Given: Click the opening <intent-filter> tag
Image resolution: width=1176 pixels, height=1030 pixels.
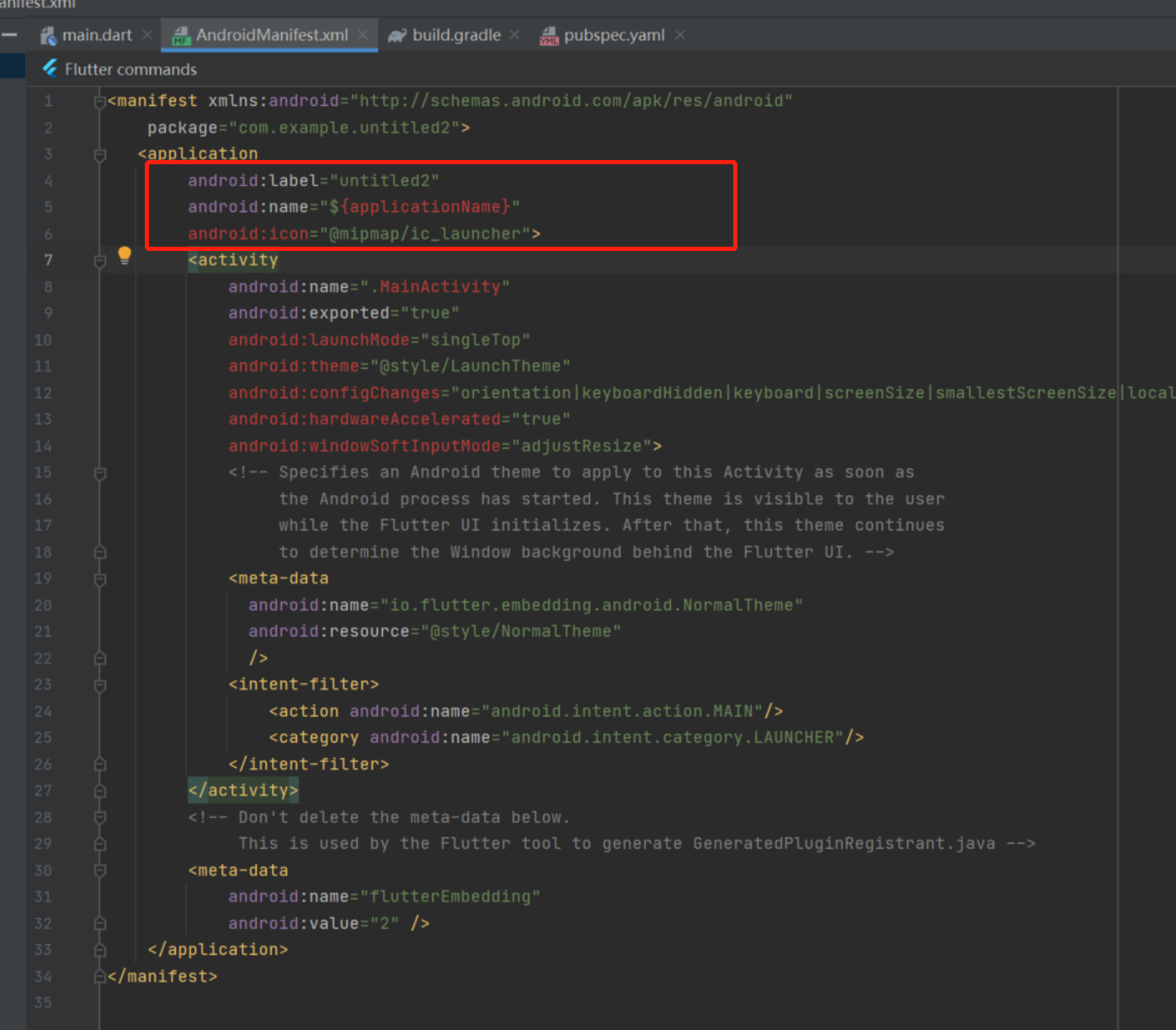Looking at the screenshot, I should click(304, 685).
